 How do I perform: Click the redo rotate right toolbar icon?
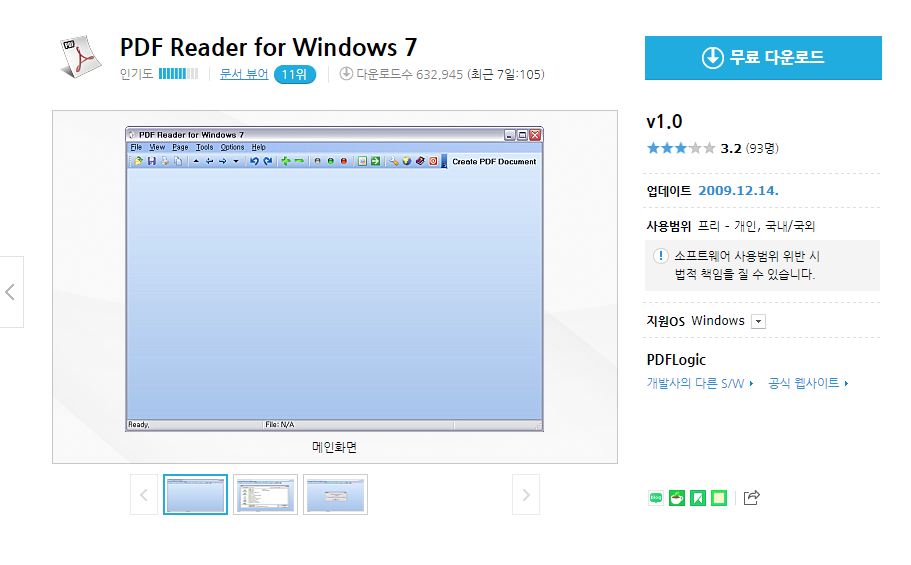click(x=267, y=161)
